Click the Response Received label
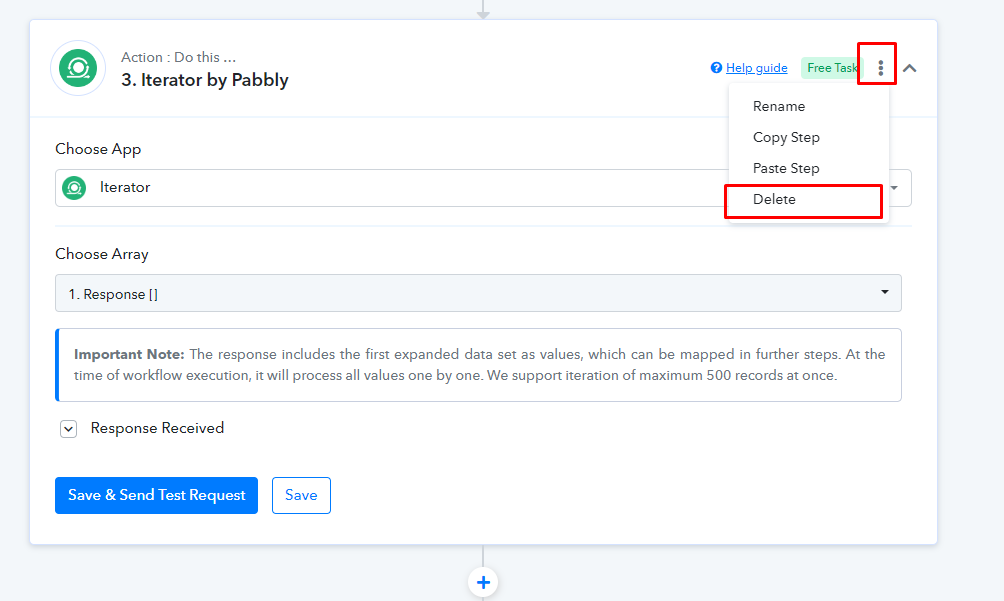 point(158,428)
